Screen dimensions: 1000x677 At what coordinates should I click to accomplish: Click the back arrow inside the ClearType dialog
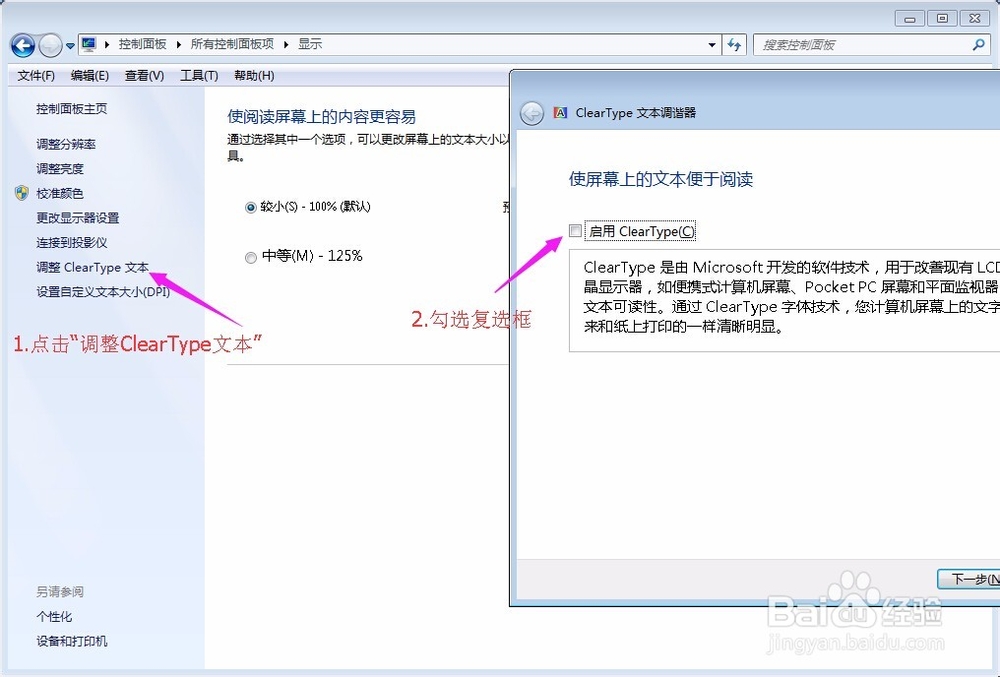point(532,113)
